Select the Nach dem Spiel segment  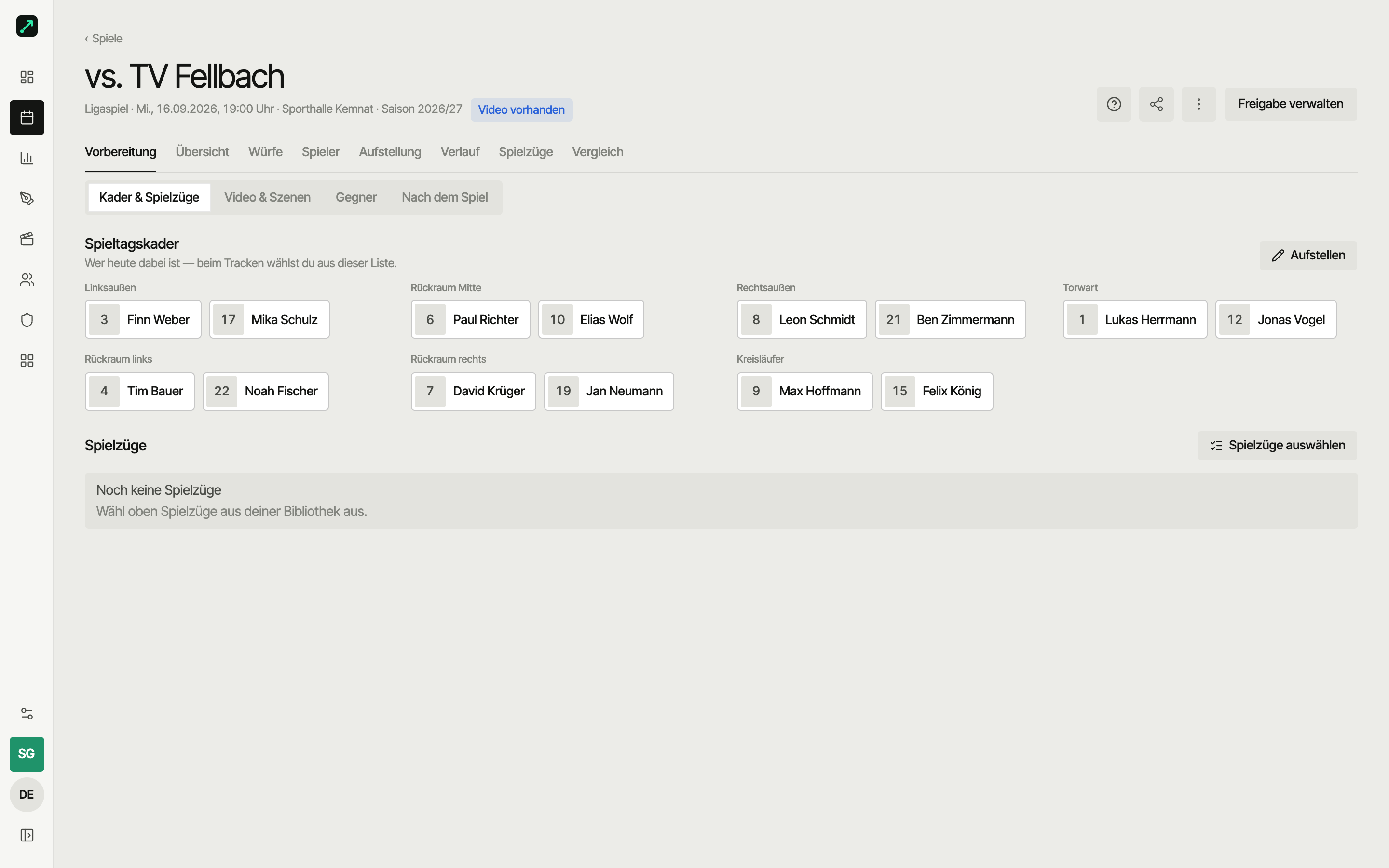[x=445, y=198]
